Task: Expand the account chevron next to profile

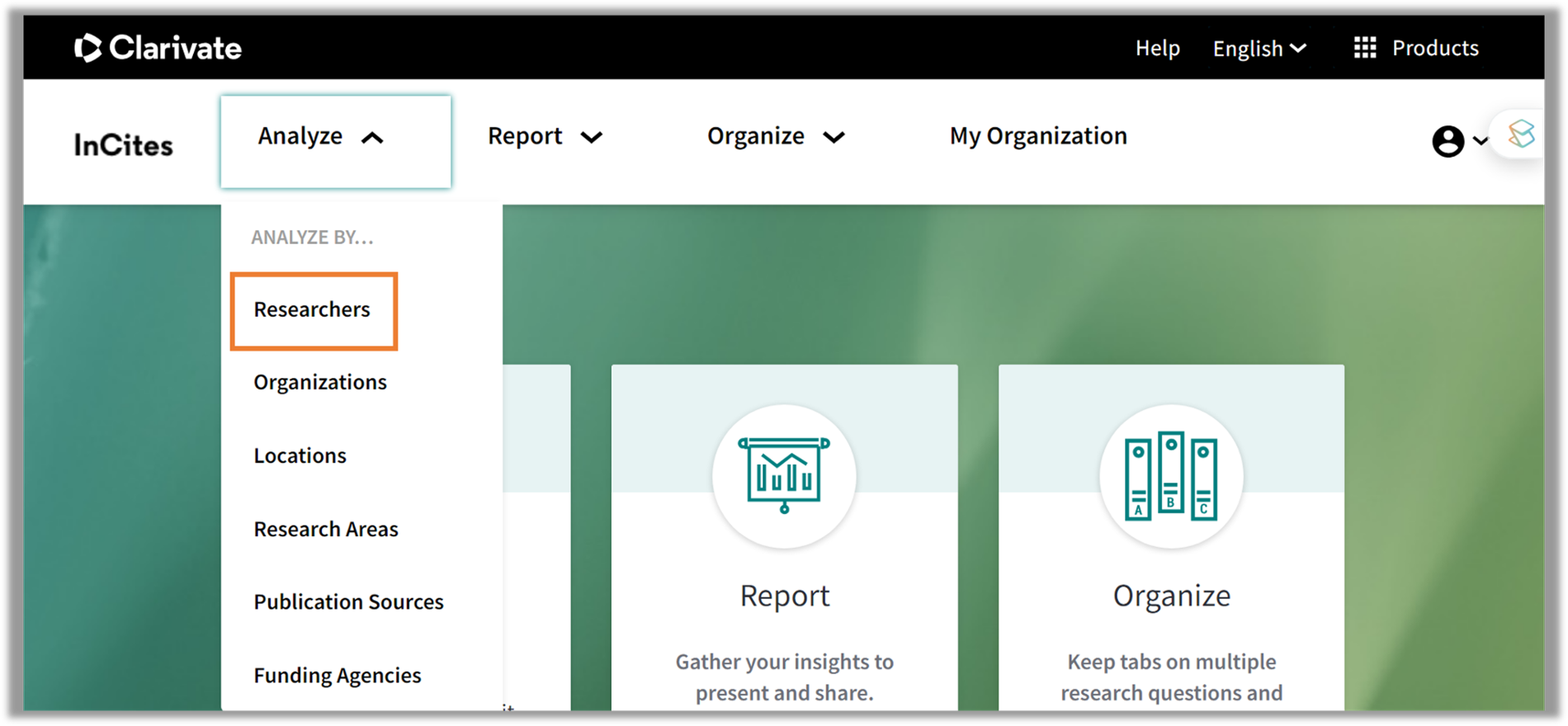Action: pyautogui.click(x=1481, y=141)
